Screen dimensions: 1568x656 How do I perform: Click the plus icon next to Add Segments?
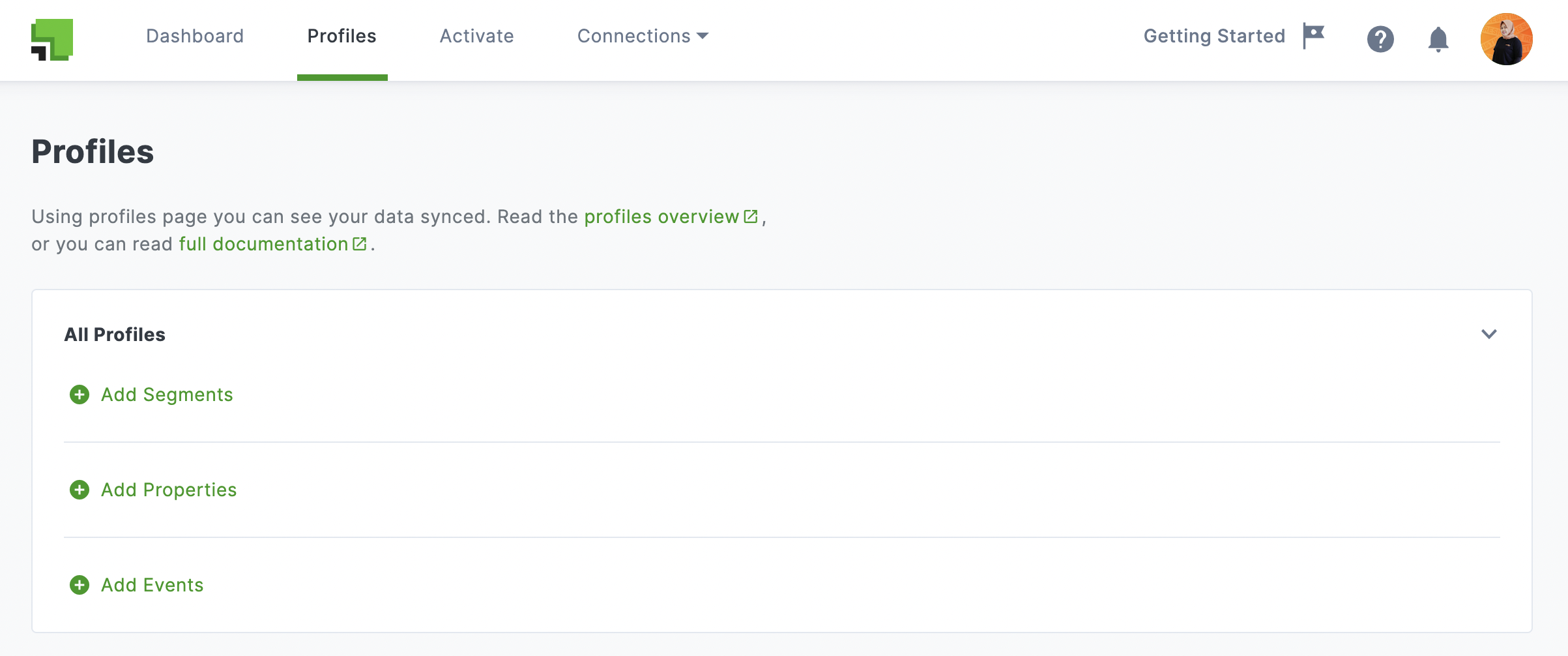(80, 395)
